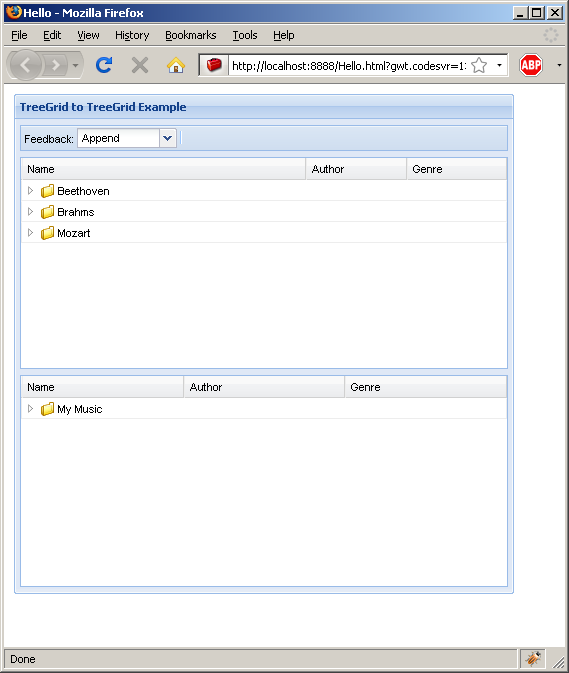Image resolution: width=569 pixels, height=673 pixels.
Task: Click the Done status bar text
Action: 23,659
